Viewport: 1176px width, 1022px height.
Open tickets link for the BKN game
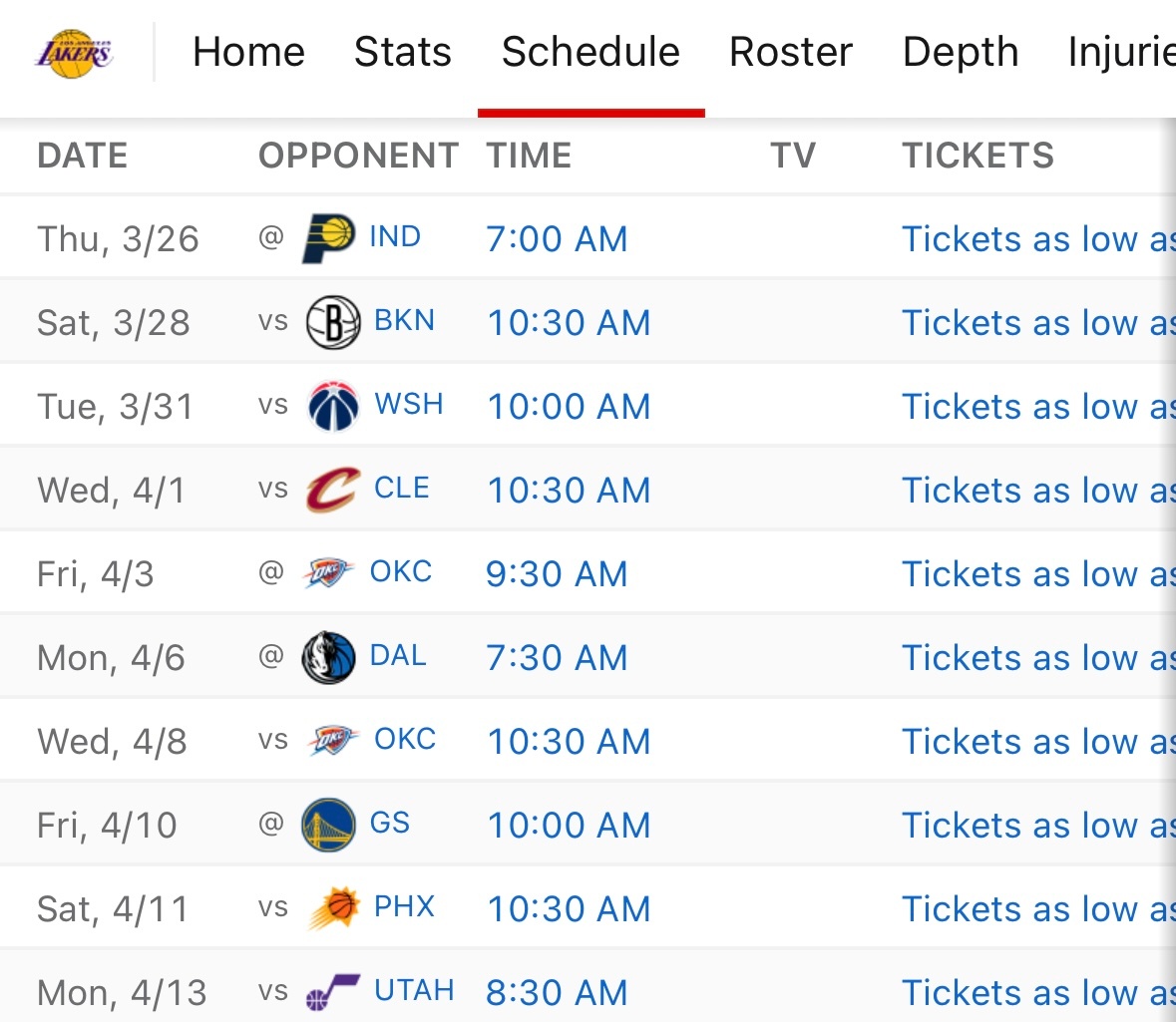click(1037, 323)
